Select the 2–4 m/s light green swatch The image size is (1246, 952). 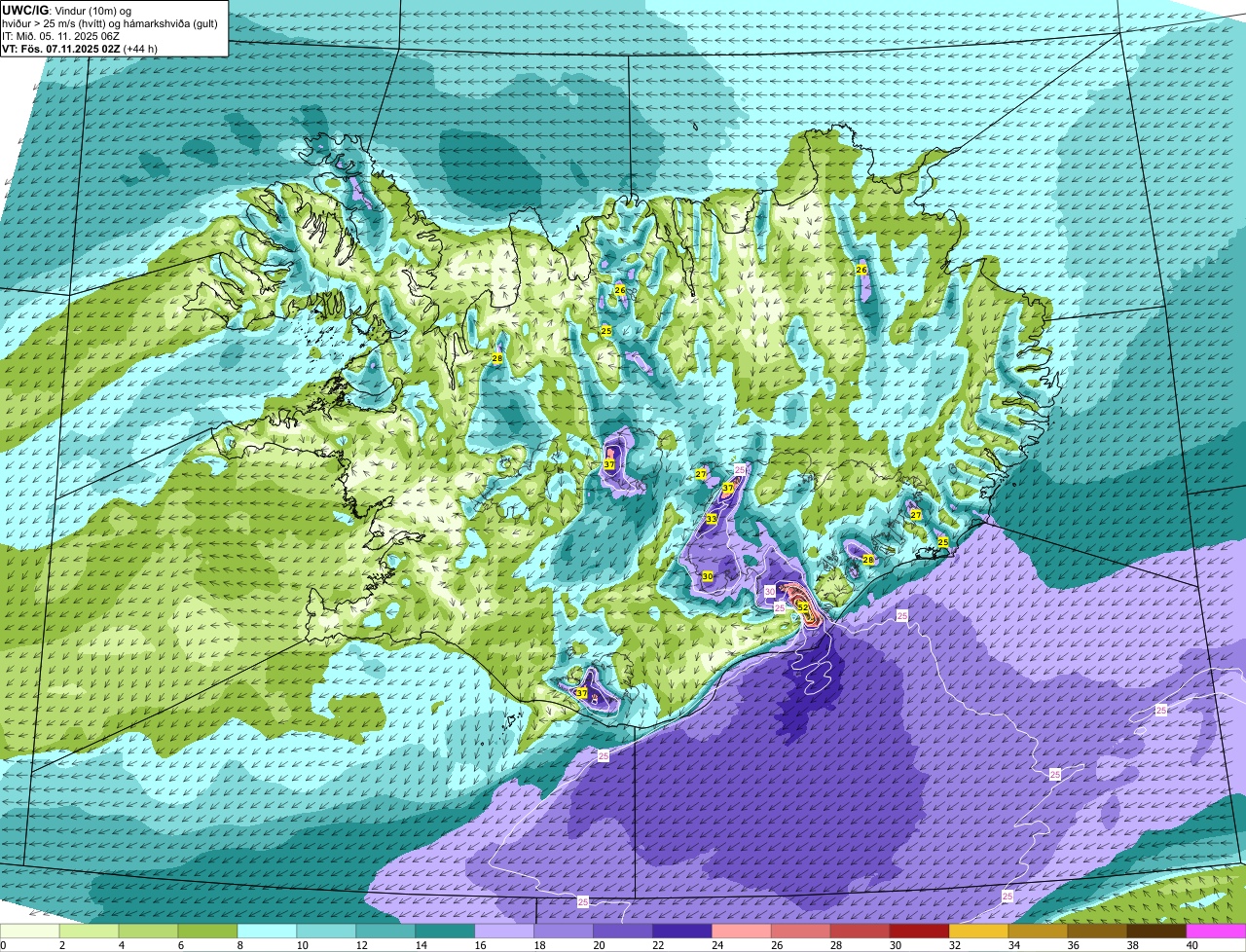[91, 932]
